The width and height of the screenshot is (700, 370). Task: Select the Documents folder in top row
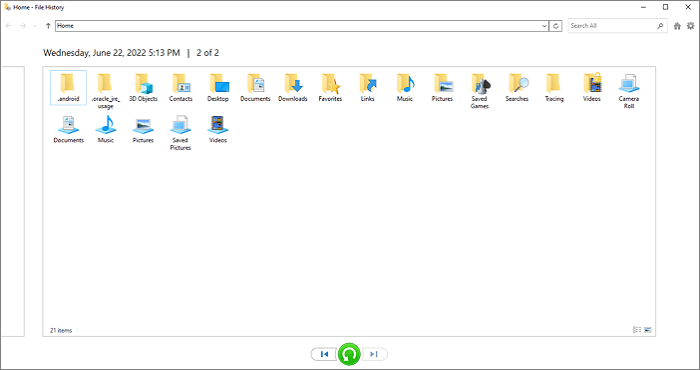click(x=255, y=87)
